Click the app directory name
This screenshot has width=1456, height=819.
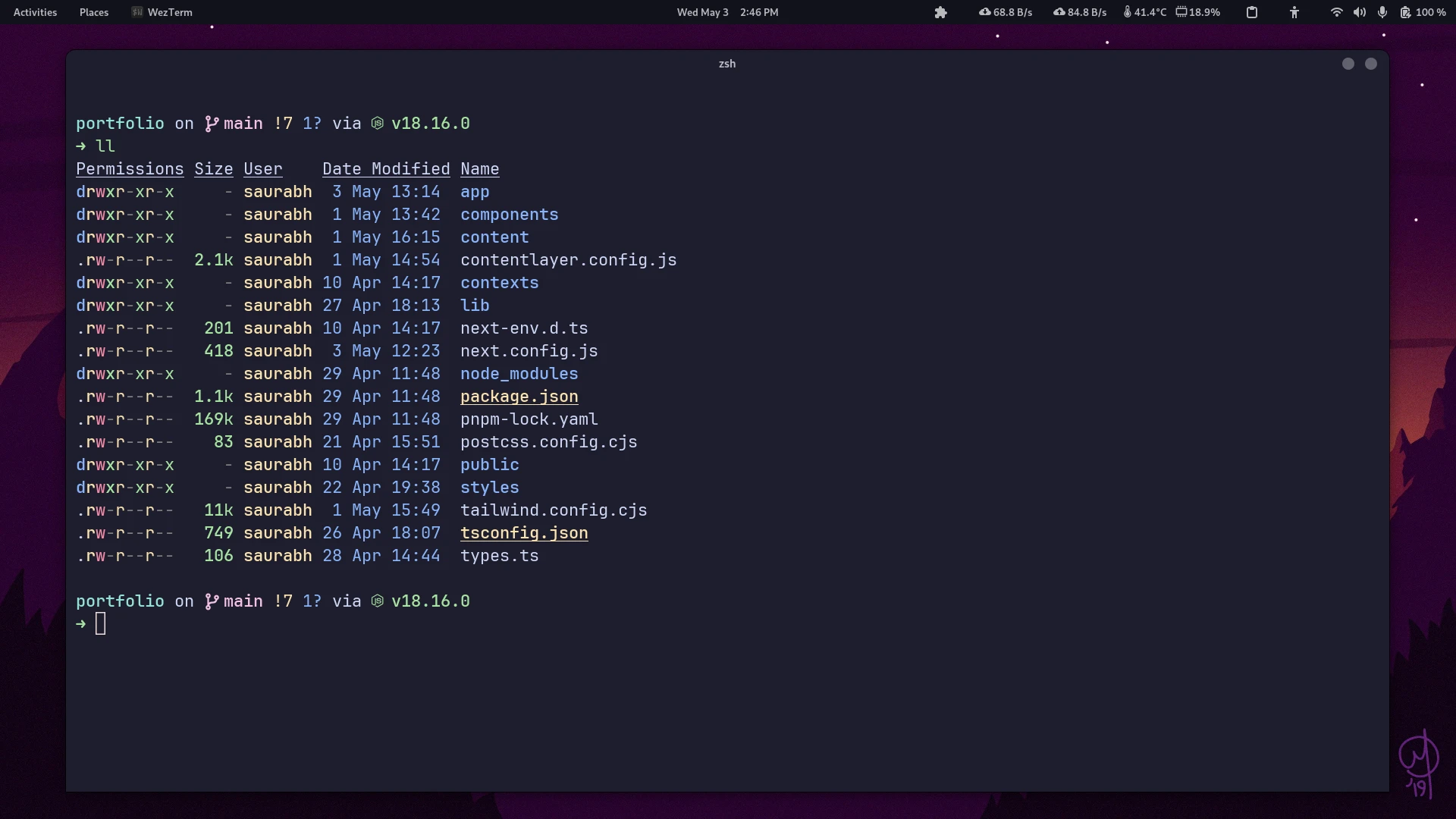[x=475, y=192]
